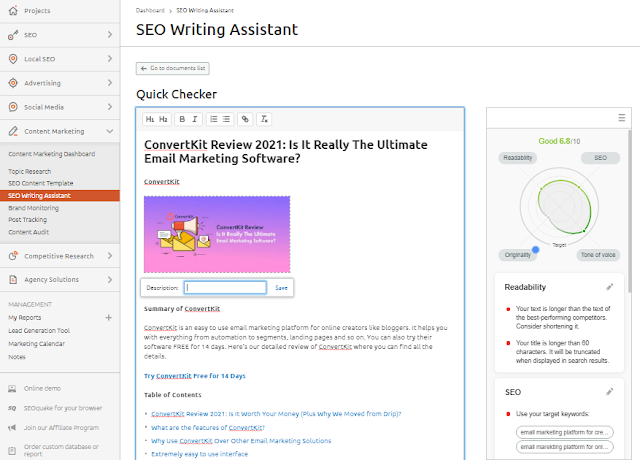Click the Social Media icon
Screen dimensions: 640x460
coord(13,107)
